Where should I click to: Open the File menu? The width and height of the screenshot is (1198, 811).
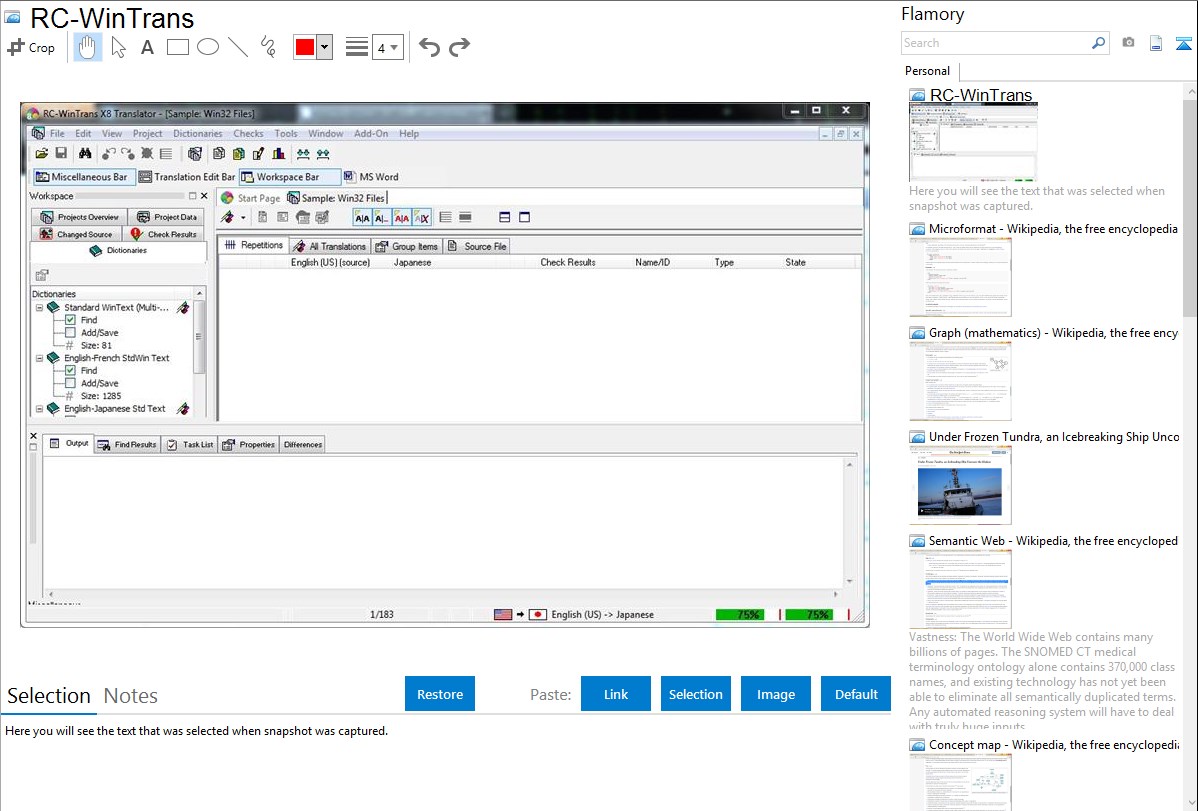[x=57, y=134]
